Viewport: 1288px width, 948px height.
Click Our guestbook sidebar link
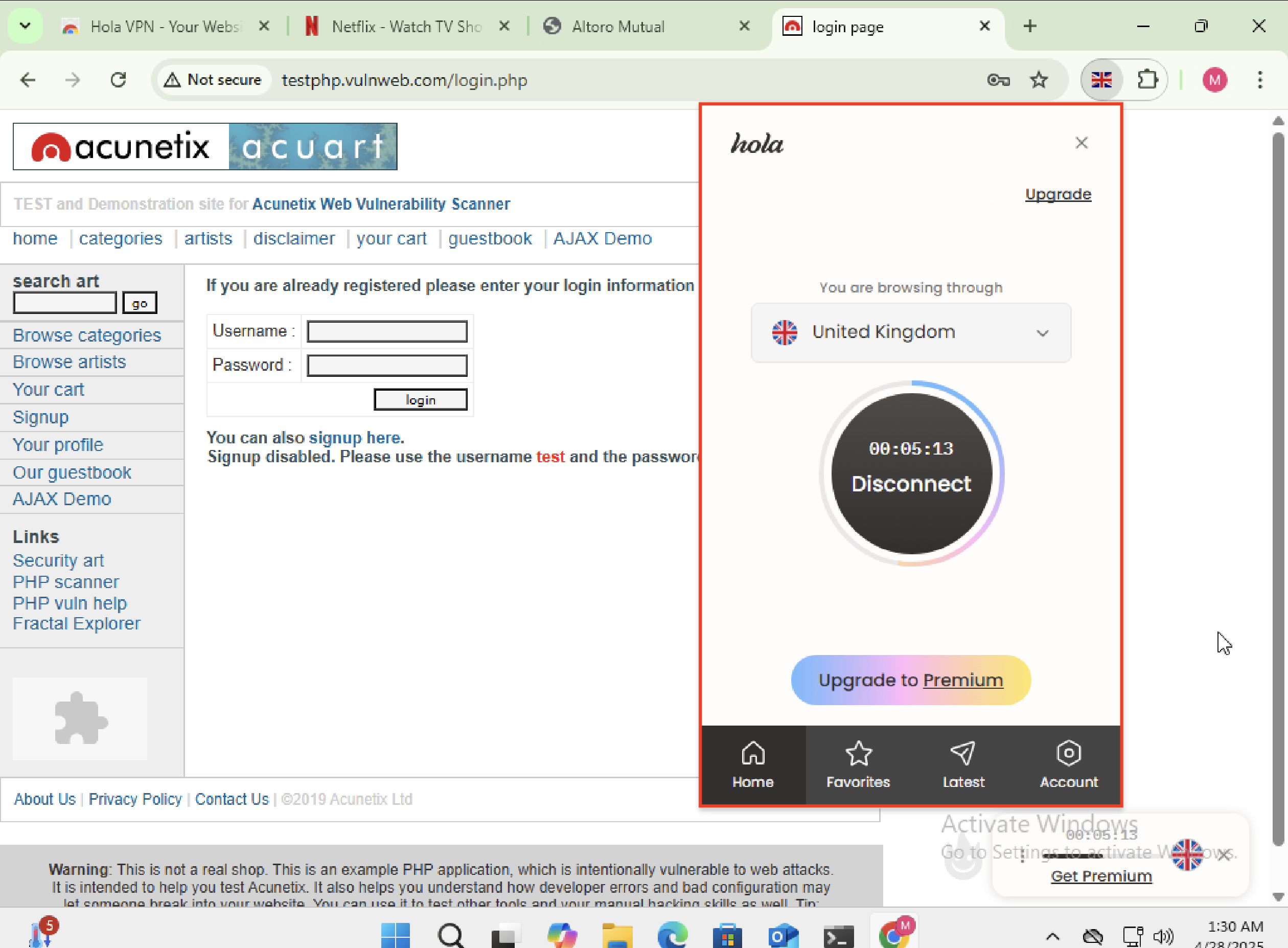click(x=72, y=472)
